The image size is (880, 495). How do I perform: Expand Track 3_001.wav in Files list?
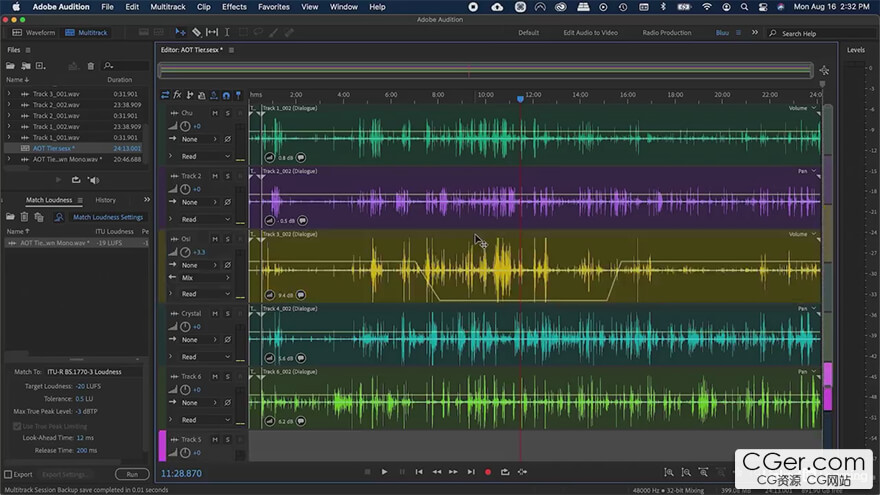tap(8, 94)
